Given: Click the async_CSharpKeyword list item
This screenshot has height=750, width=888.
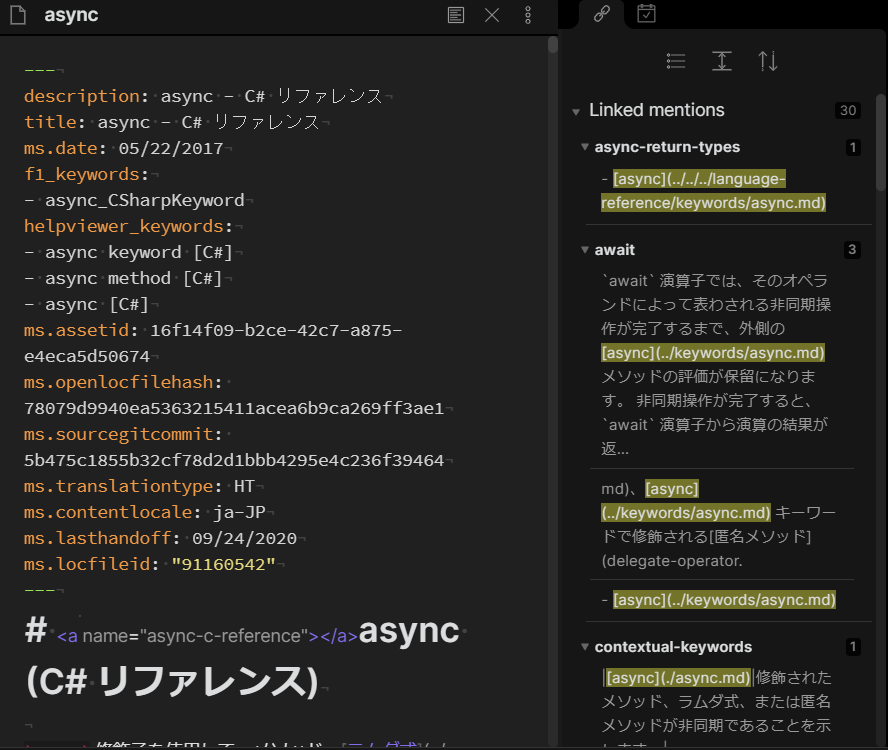Looking at the screenshot, I should tap(134, 201).
